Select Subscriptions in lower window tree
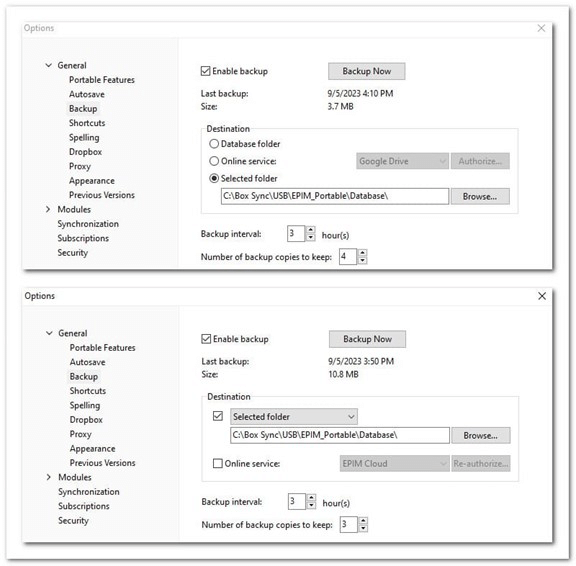This screenshot has width=576, height=566. [x=84, y=506]
